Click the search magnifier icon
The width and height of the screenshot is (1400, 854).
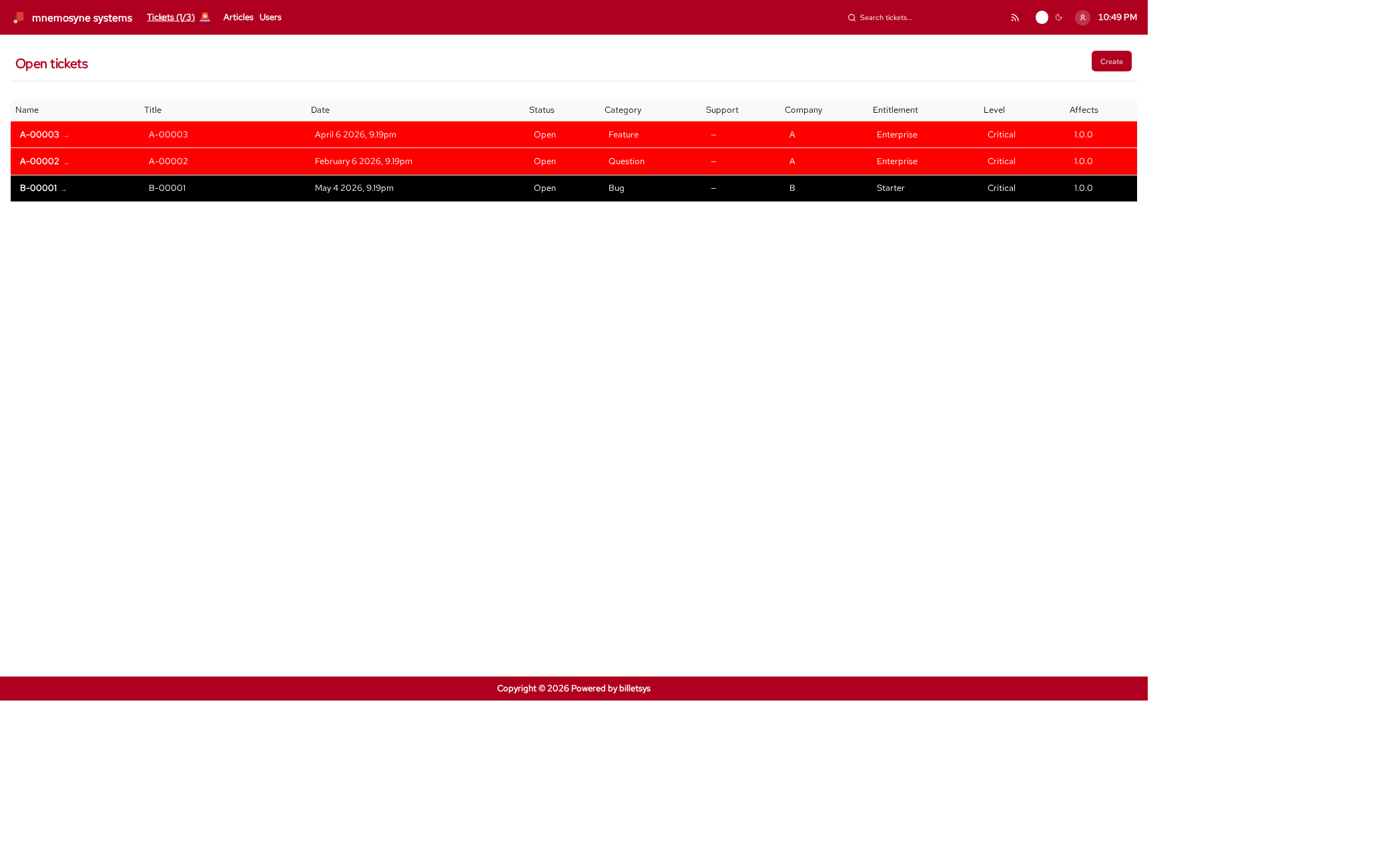click(851, 18)
